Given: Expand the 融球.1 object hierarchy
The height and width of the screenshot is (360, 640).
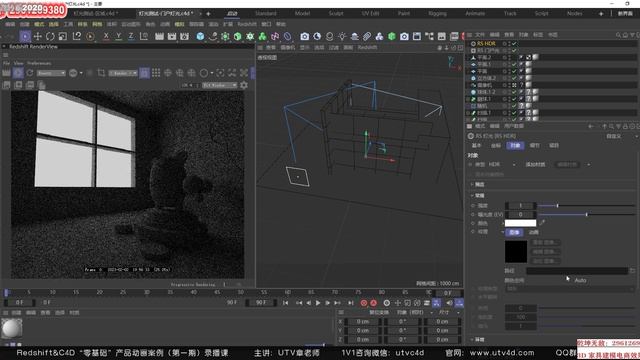Looking at the screenshot, I should click(x=469, y=99).
